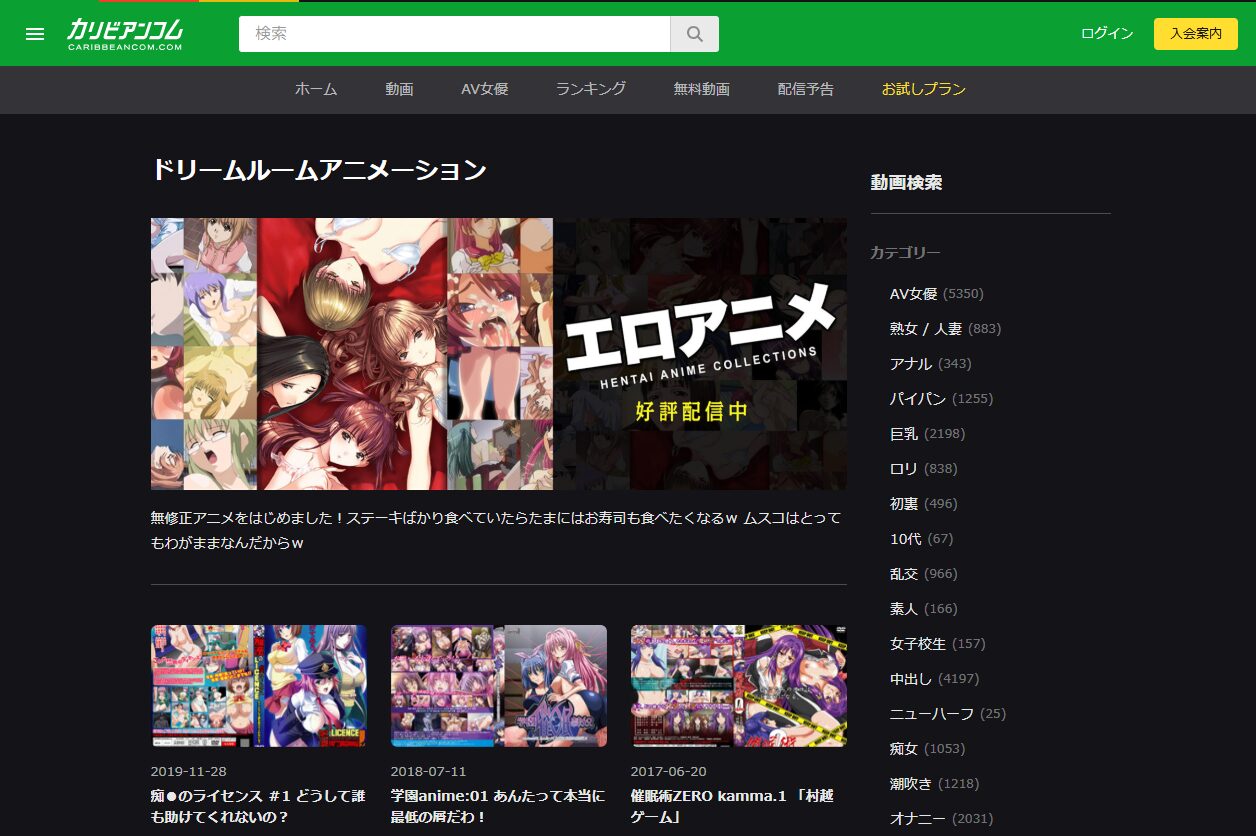Click the magnifier search button

click(x=694, y=34)
